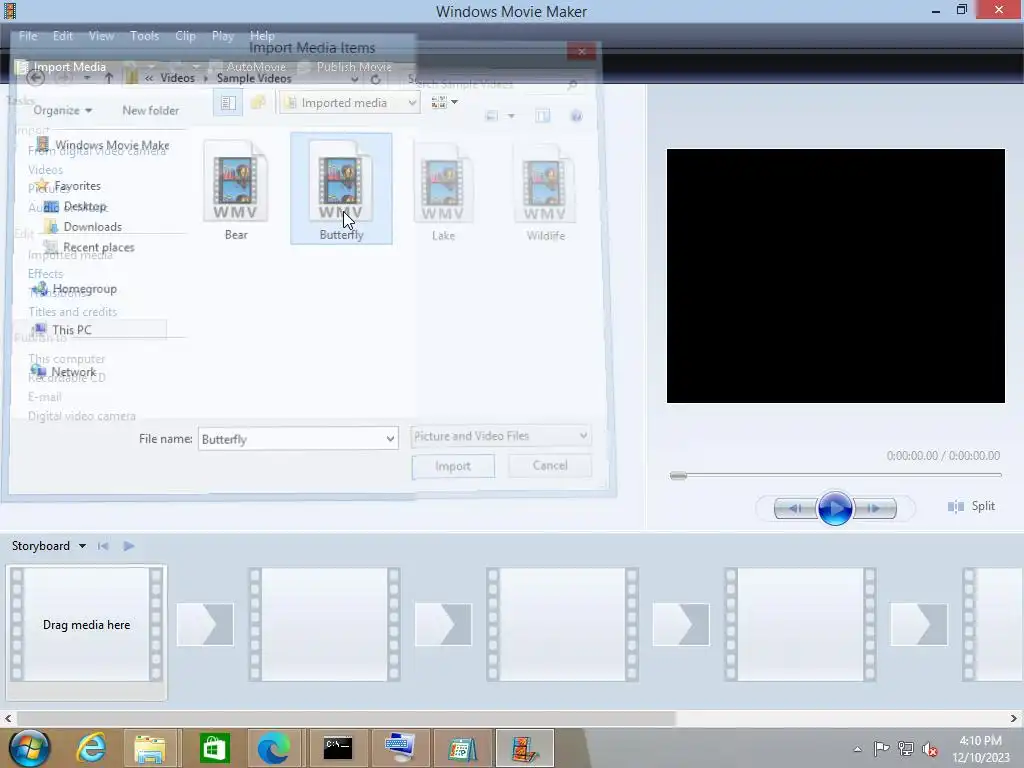Image resolution: width=1024 pixels, height=768 pixels.
Task: Step to the next frame
Action: [874, 508]
